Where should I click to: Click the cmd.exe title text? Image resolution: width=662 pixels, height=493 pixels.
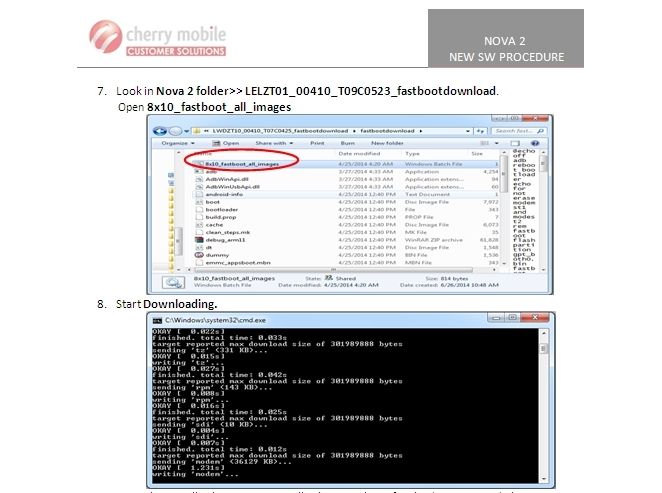point(215,320)
